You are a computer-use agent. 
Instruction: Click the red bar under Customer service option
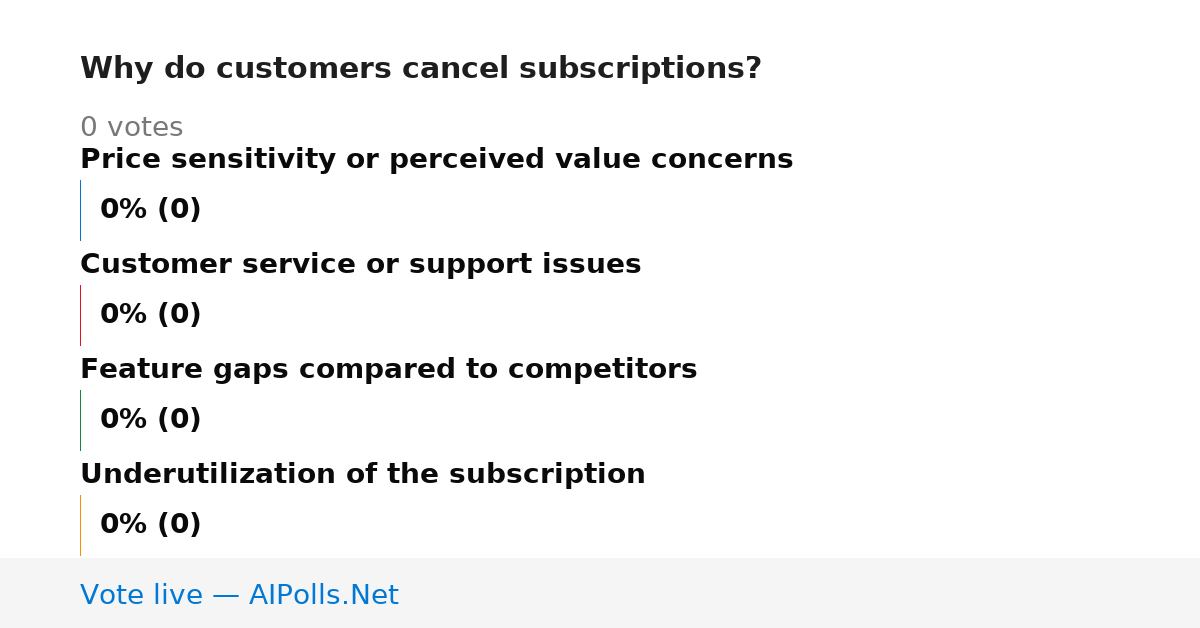80,315
